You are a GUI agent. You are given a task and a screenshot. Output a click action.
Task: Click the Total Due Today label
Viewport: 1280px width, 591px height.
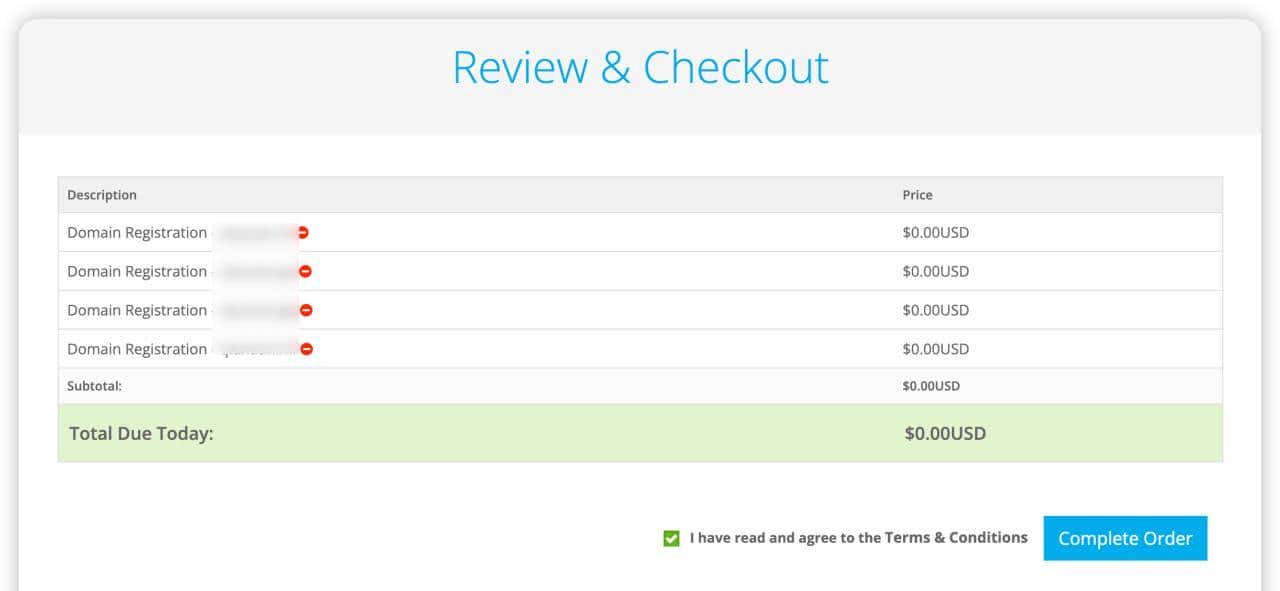141,434
